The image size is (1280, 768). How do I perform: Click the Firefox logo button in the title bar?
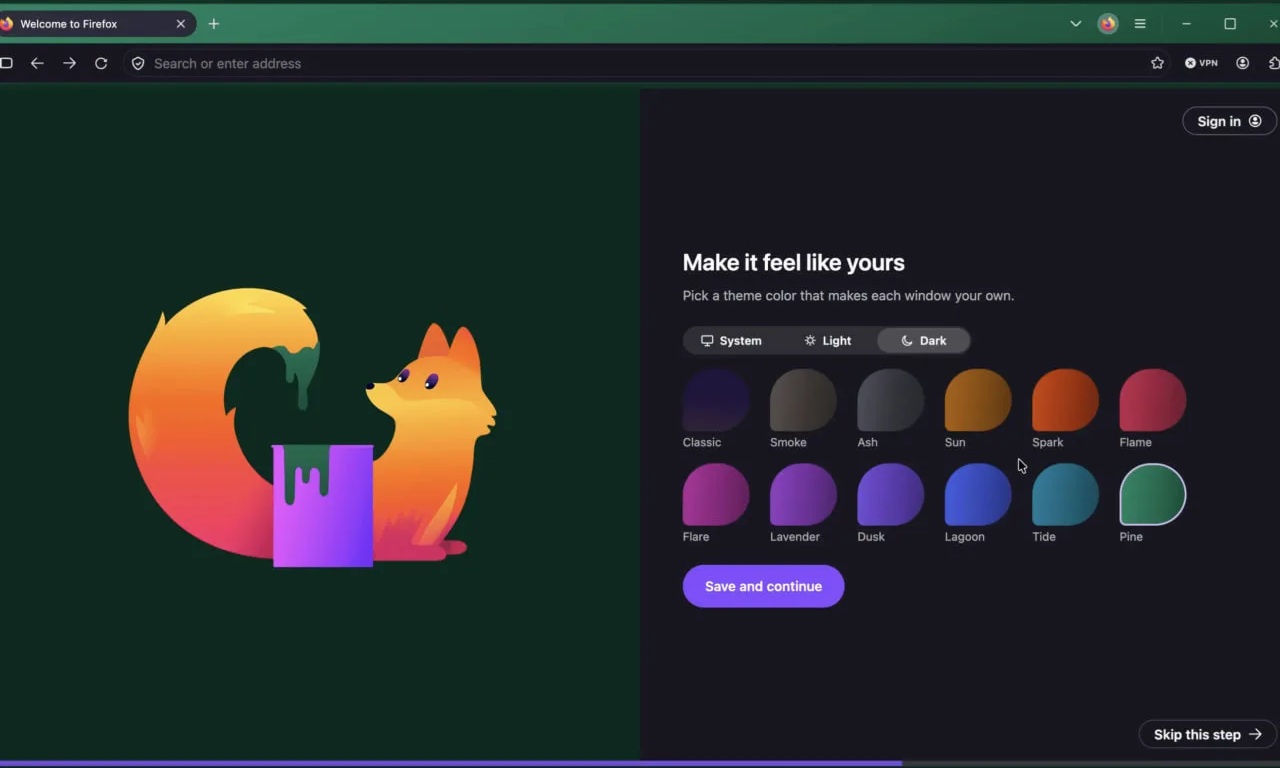coord(1108,24)
